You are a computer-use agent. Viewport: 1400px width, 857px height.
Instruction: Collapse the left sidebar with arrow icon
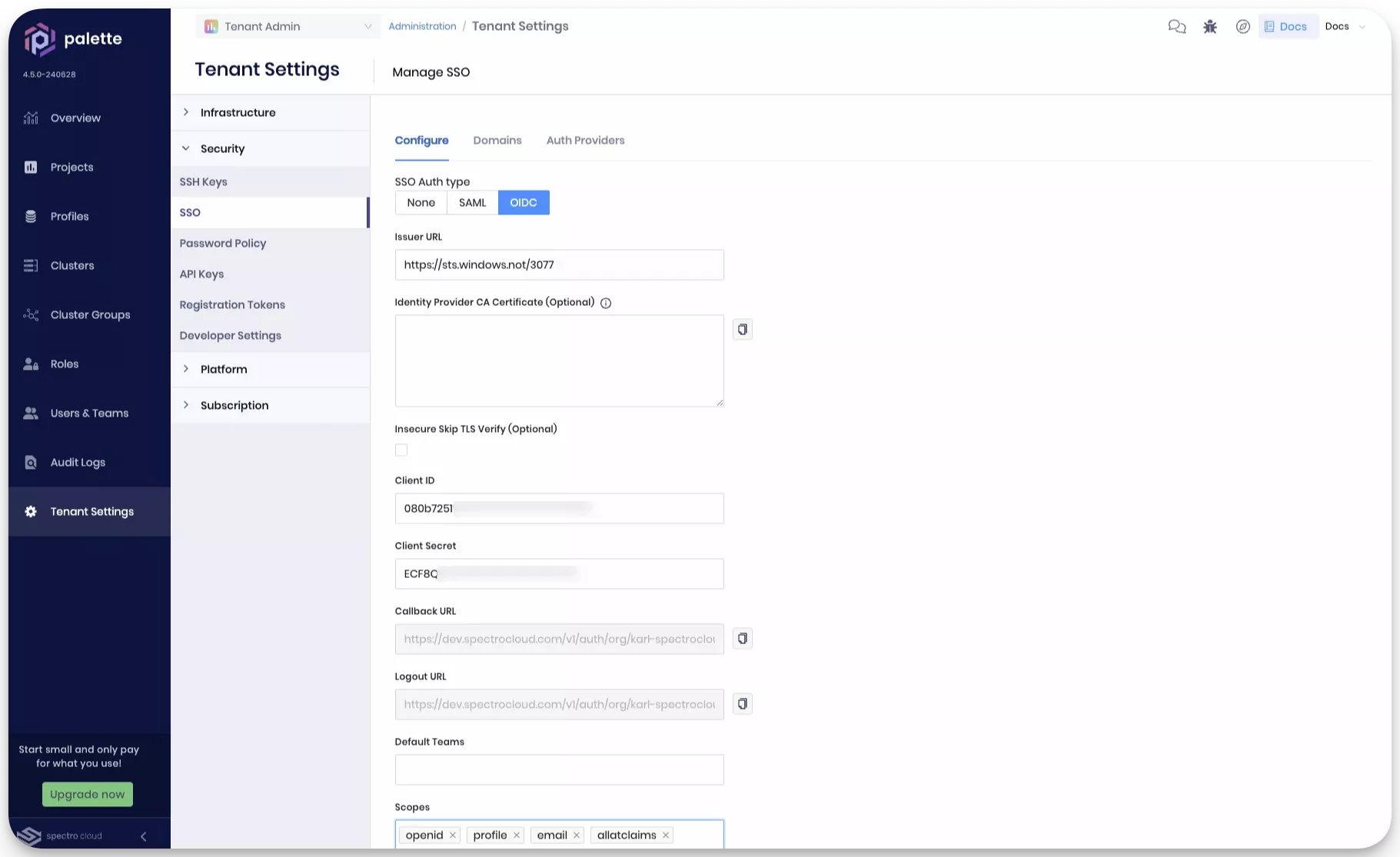tap(144, 836)
